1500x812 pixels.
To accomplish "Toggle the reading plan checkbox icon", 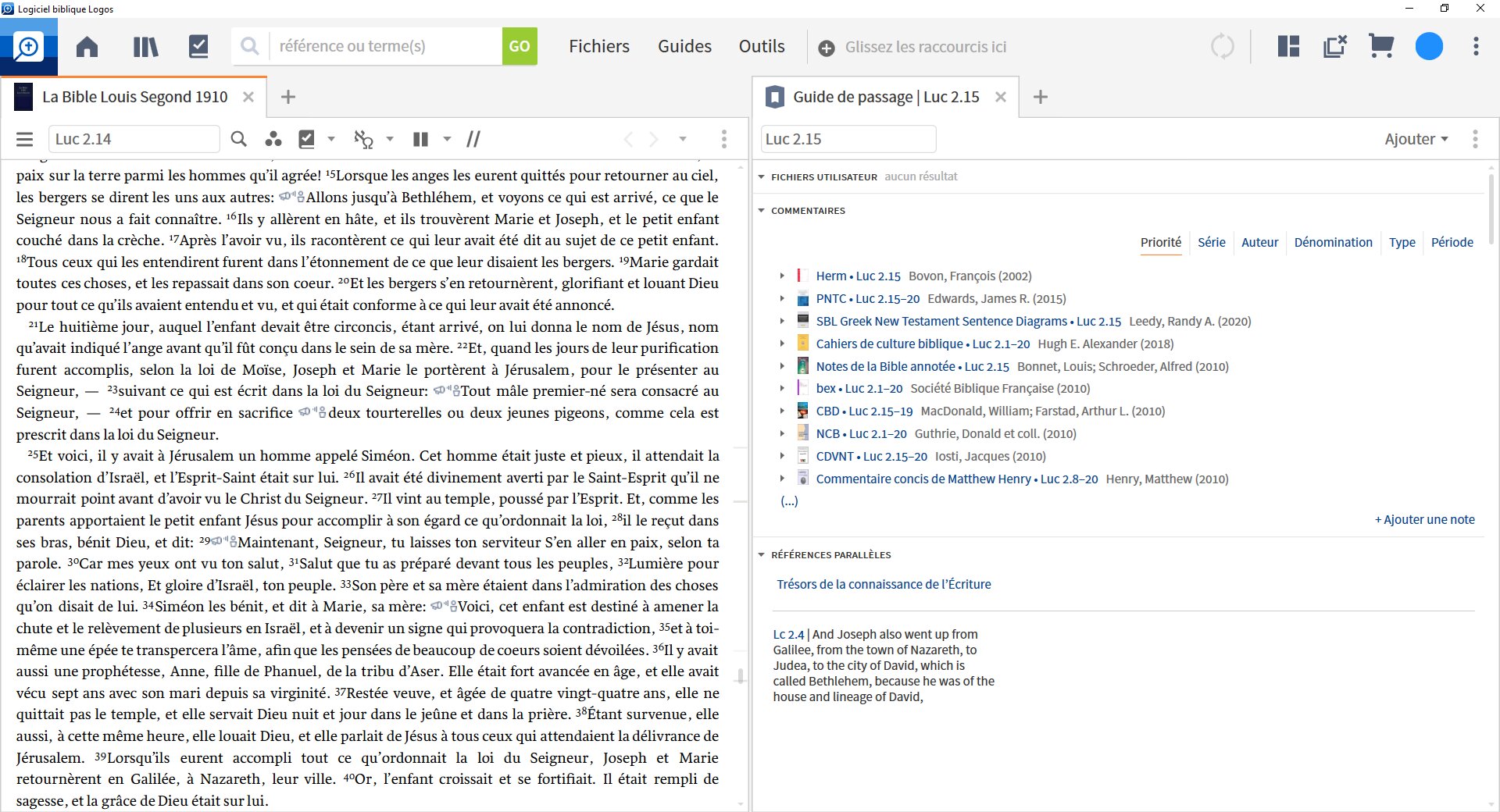I will point(307,139).
